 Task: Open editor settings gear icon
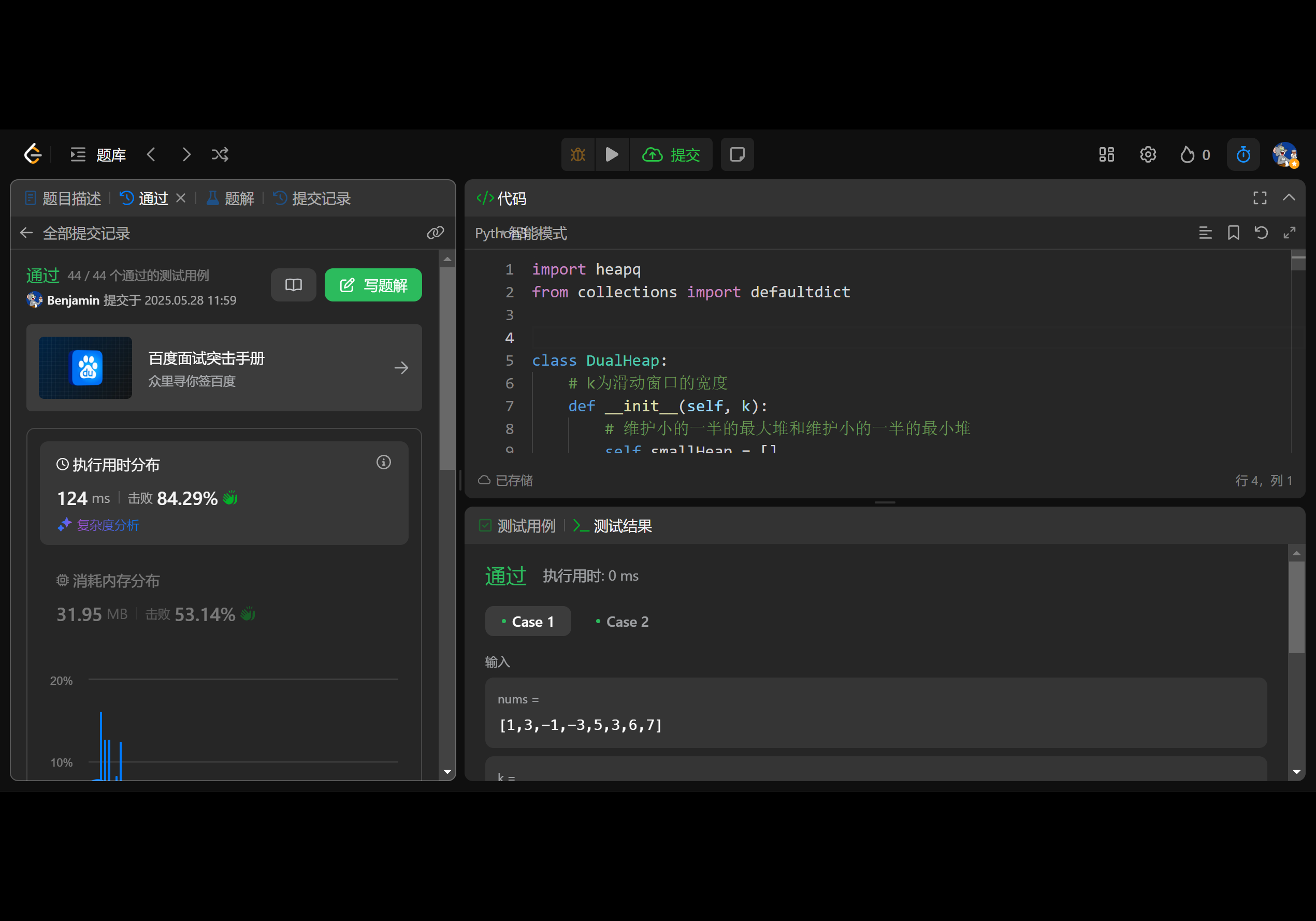click(x=1148, y=154)
